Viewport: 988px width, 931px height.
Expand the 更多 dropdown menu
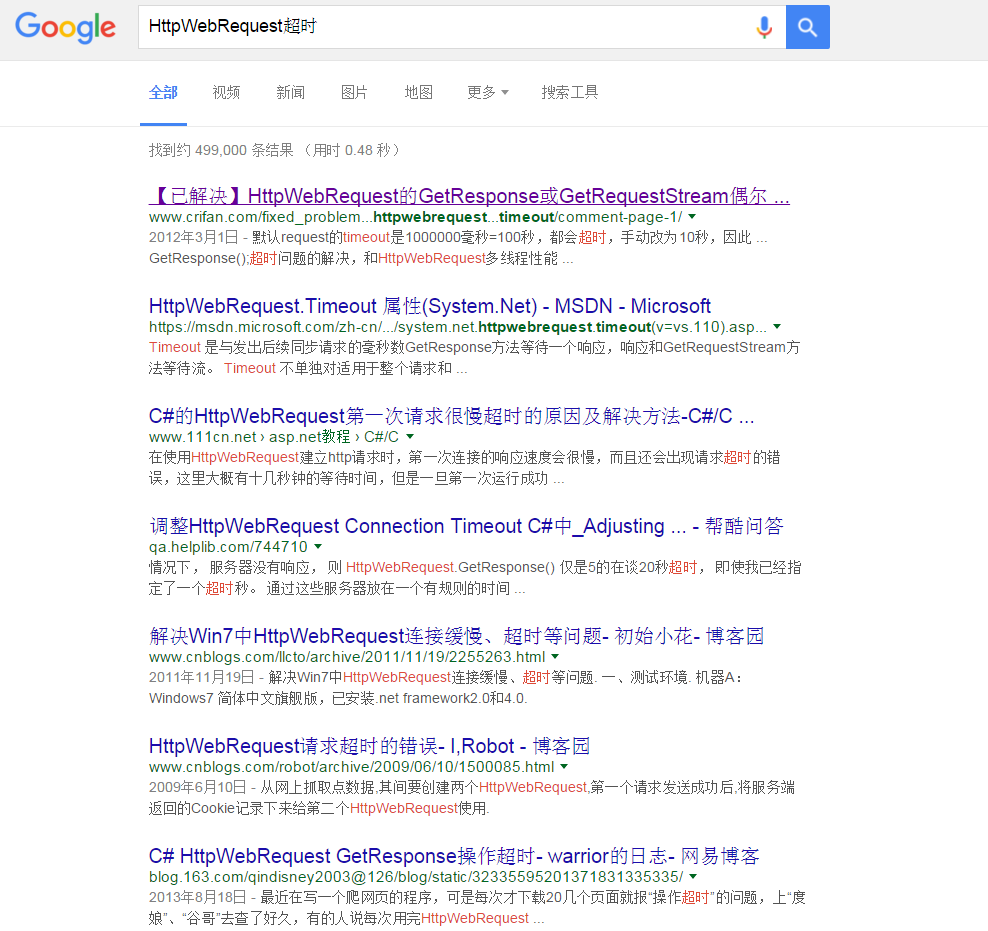487,93
